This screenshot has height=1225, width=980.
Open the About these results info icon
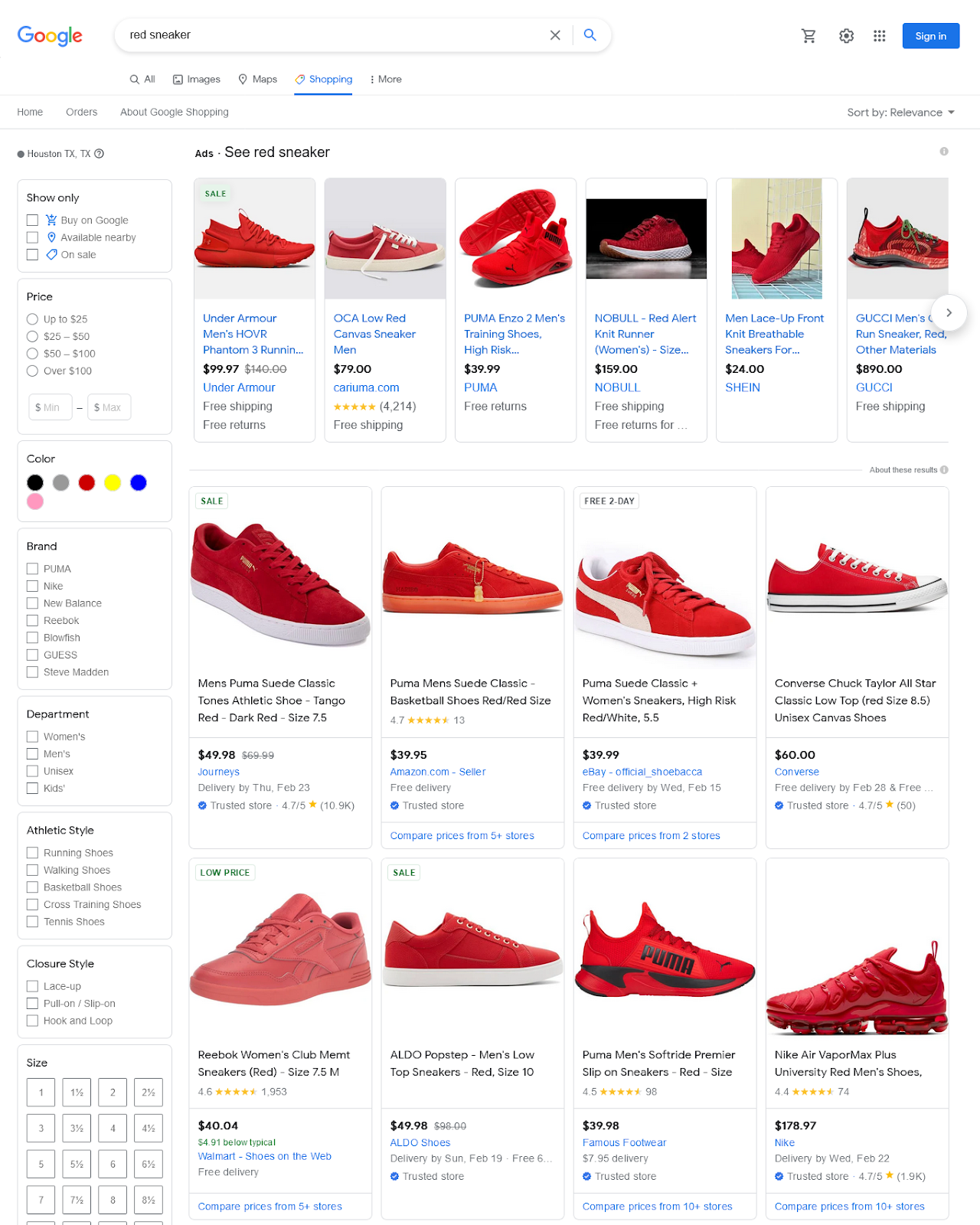pyautogui.click(x=944, y=470)
